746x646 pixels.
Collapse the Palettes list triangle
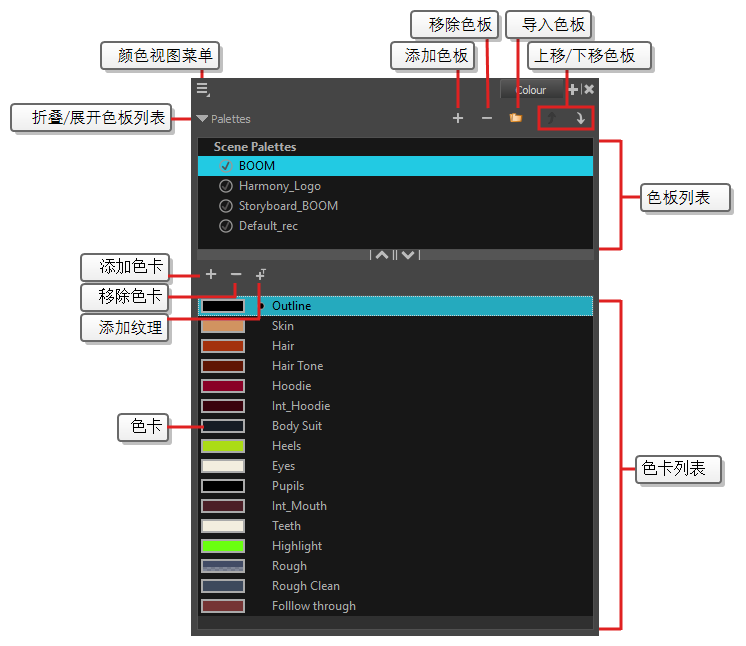203,119
